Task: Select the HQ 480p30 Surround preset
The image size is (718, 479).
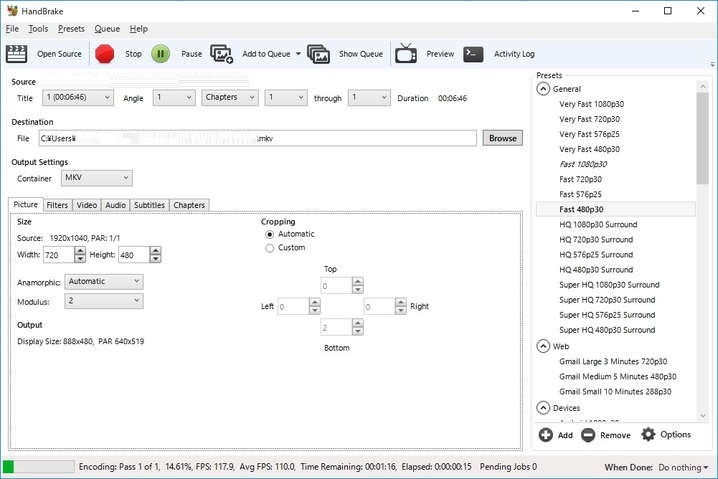Action: click(596, 270)
